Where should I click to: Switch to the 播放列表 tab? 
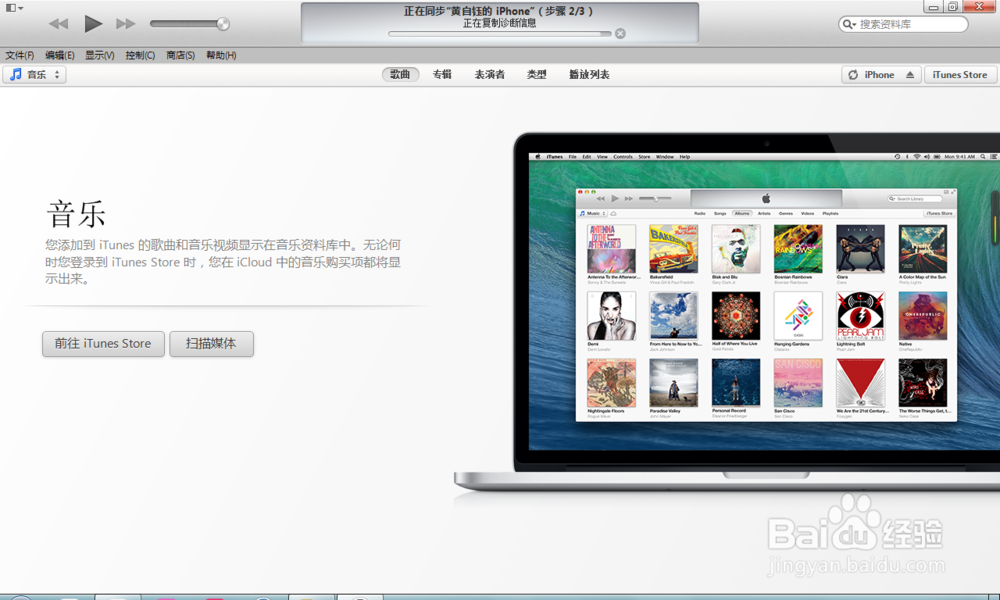tap(589, 75)
